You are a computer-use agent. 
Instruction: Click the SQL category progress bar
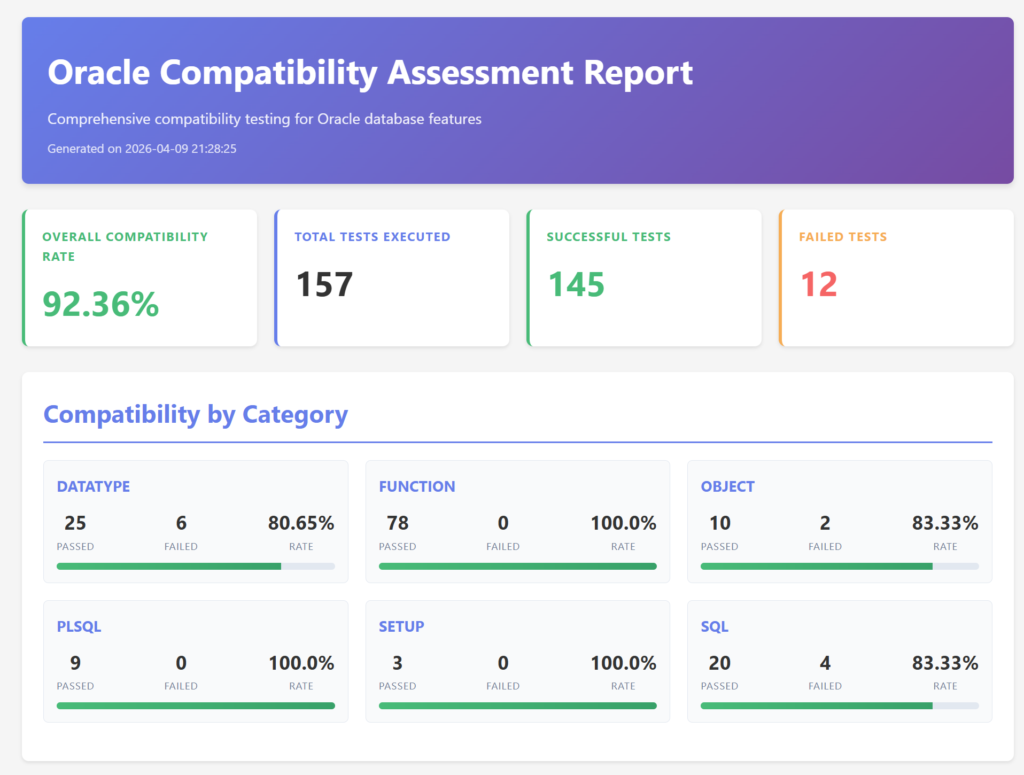839,706
